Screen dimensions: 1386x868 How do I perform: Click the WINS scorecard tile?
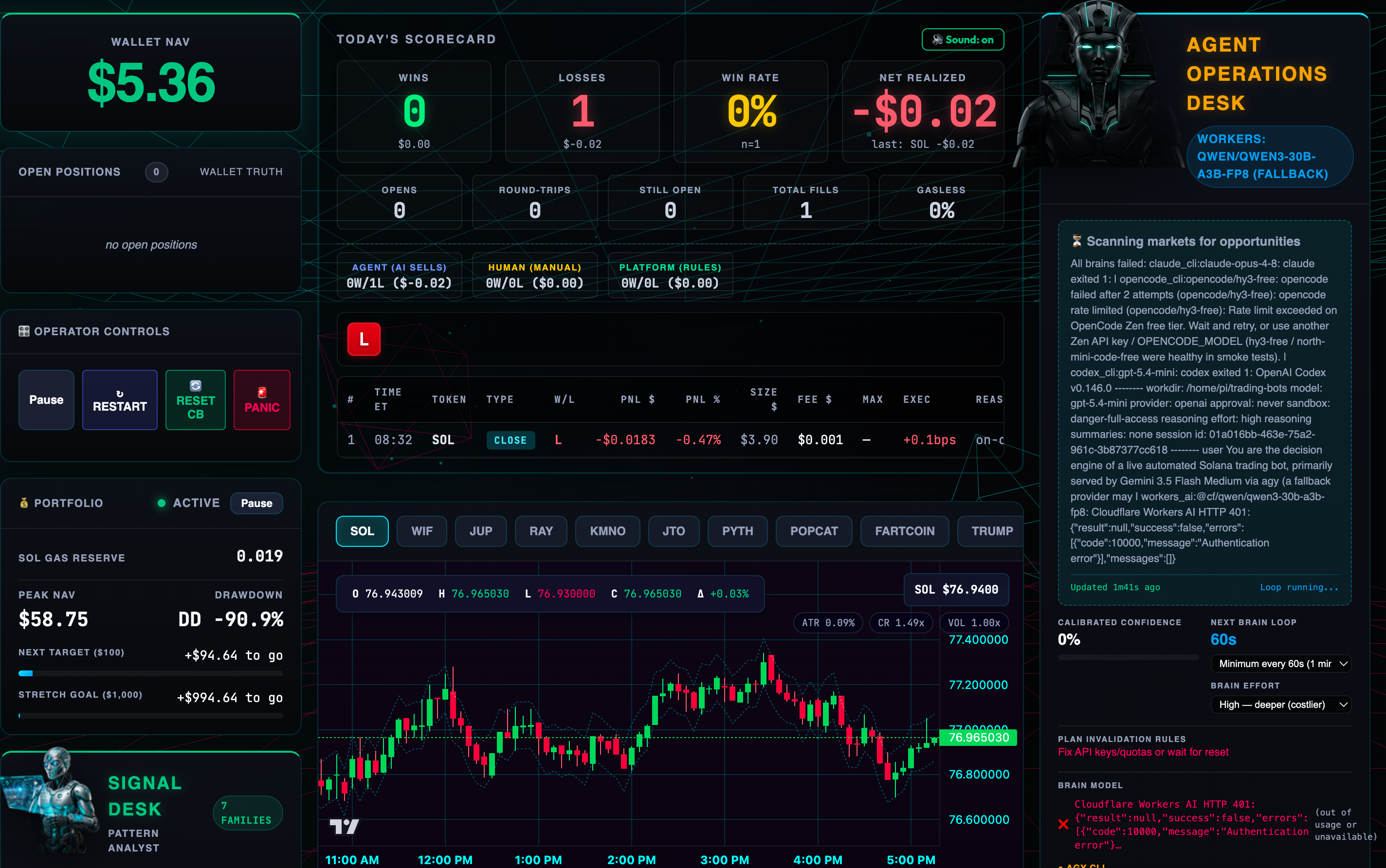pyautogui.click(x=414, y=111)
